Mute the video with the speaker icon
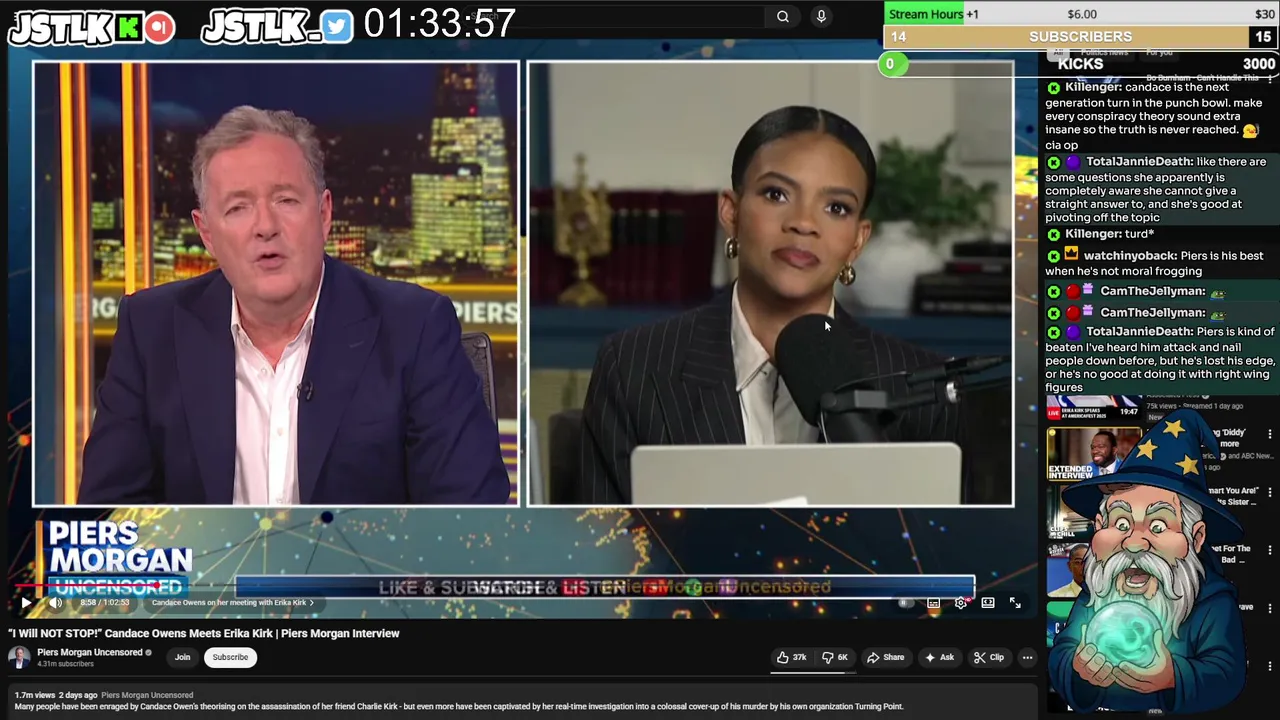 click(56, 603)
